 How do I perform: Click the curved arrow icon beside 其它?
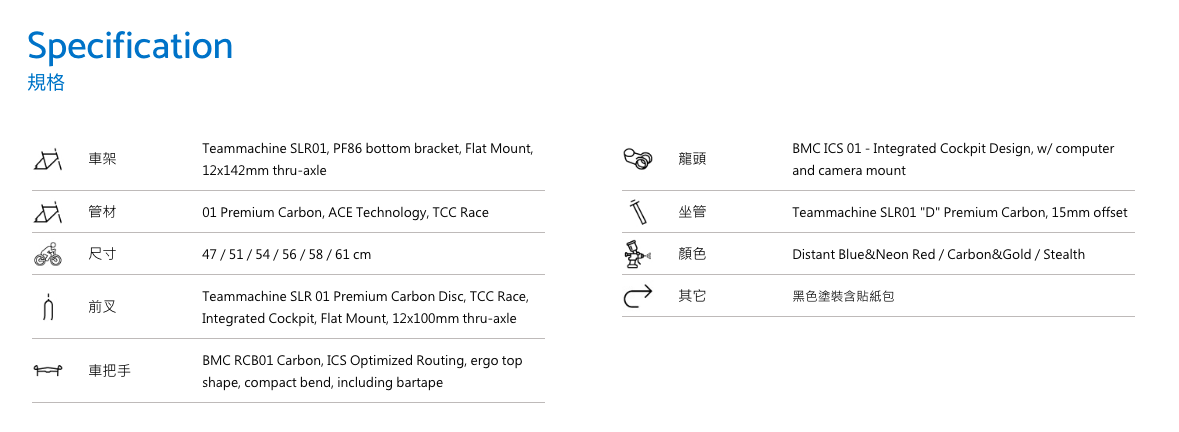638,297
